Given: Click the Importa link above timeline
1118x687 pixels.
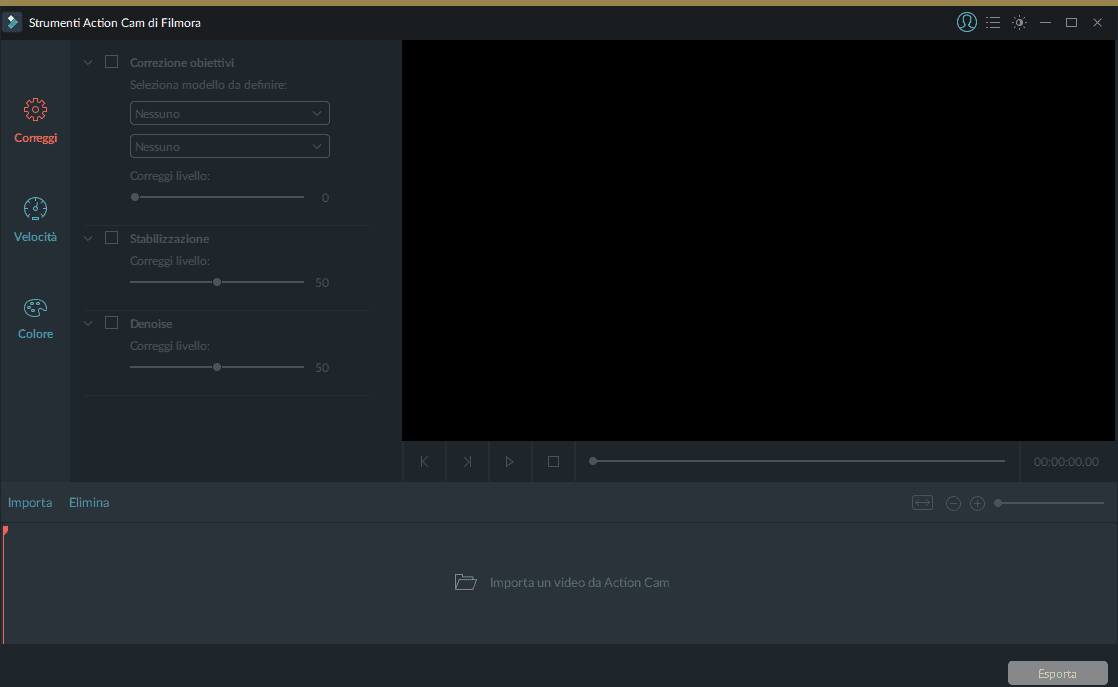Looking at the screenshot, I should [x=30, y=503].
